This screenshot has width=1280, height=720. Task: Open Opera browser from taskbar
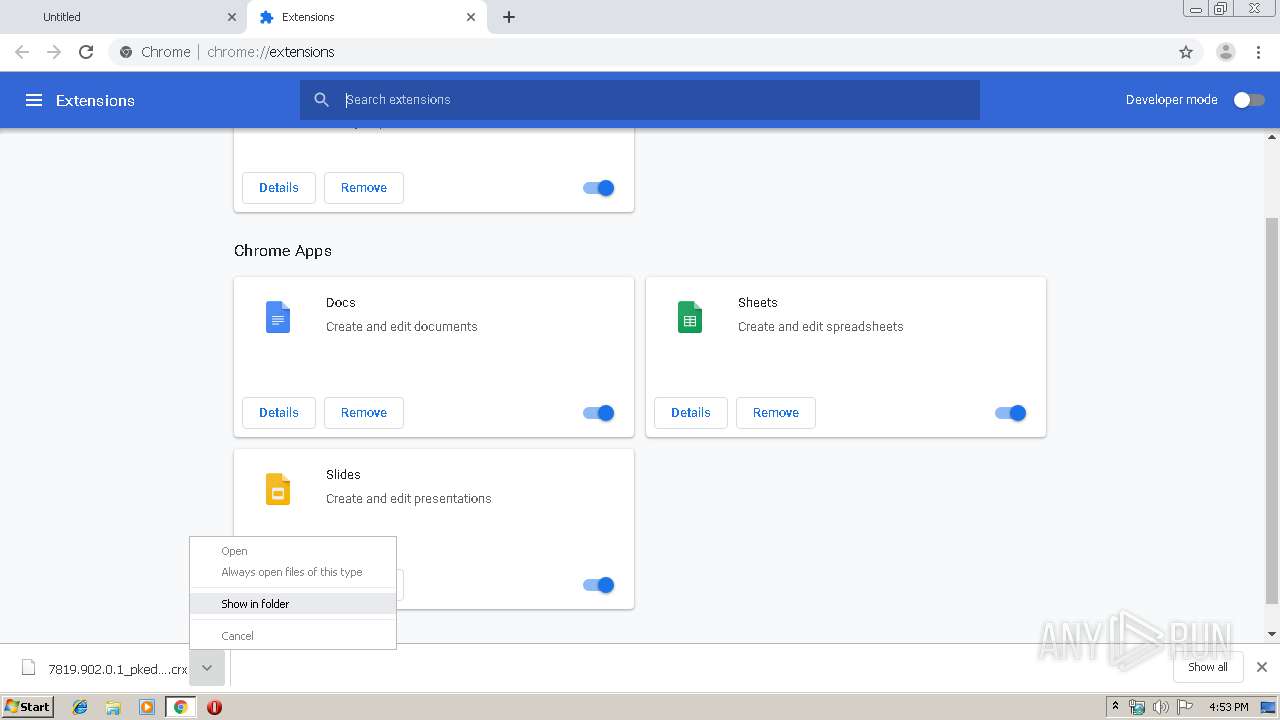[214, 707]
